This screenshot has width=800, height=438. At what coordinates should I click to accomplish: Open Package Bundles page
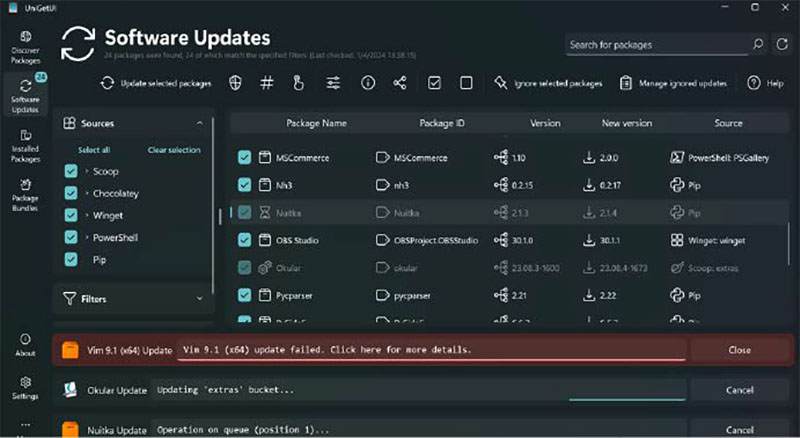click(26, 194)
